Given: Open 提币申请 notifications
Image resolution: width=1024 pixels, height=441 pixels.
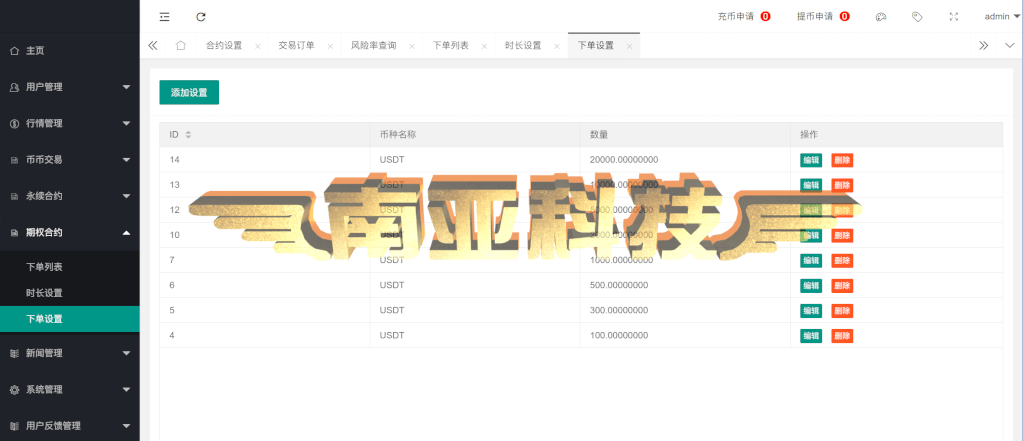Looking at the screenshot, I should 823,17.
